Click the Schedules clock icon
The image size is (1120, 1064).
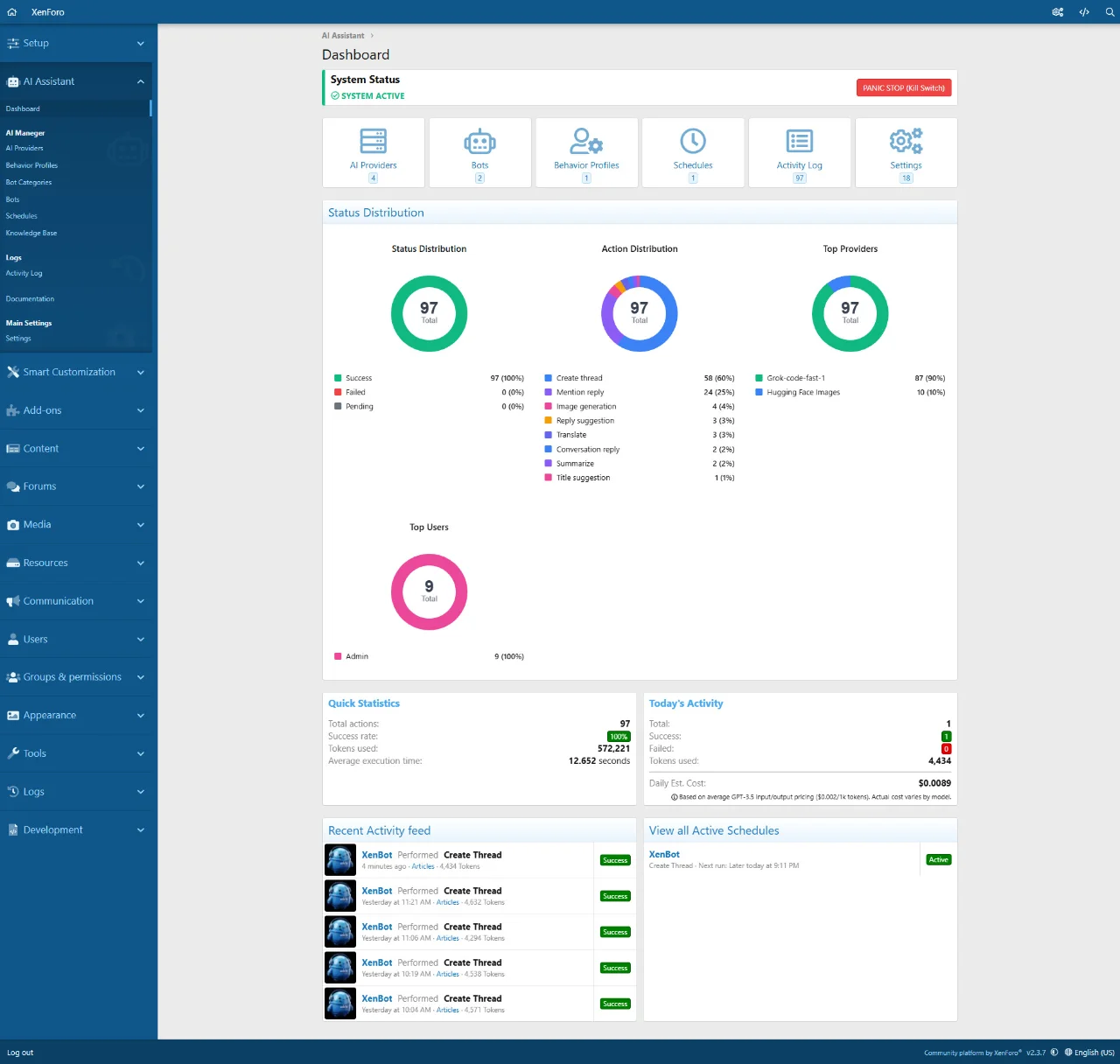pyautogui.click(x=692, y=142)
